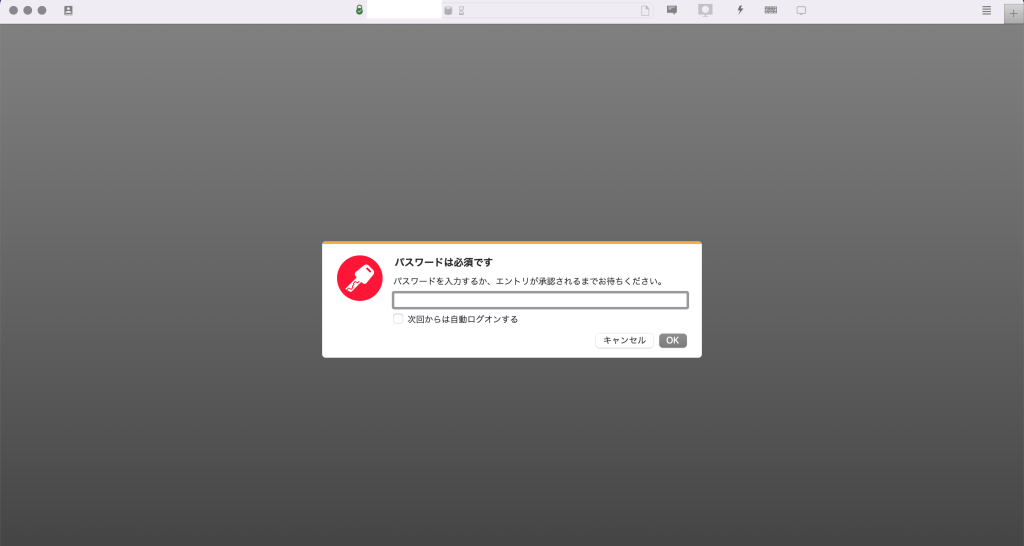
Task: Open the chat message bubble icon
Action: coord(671,10)
